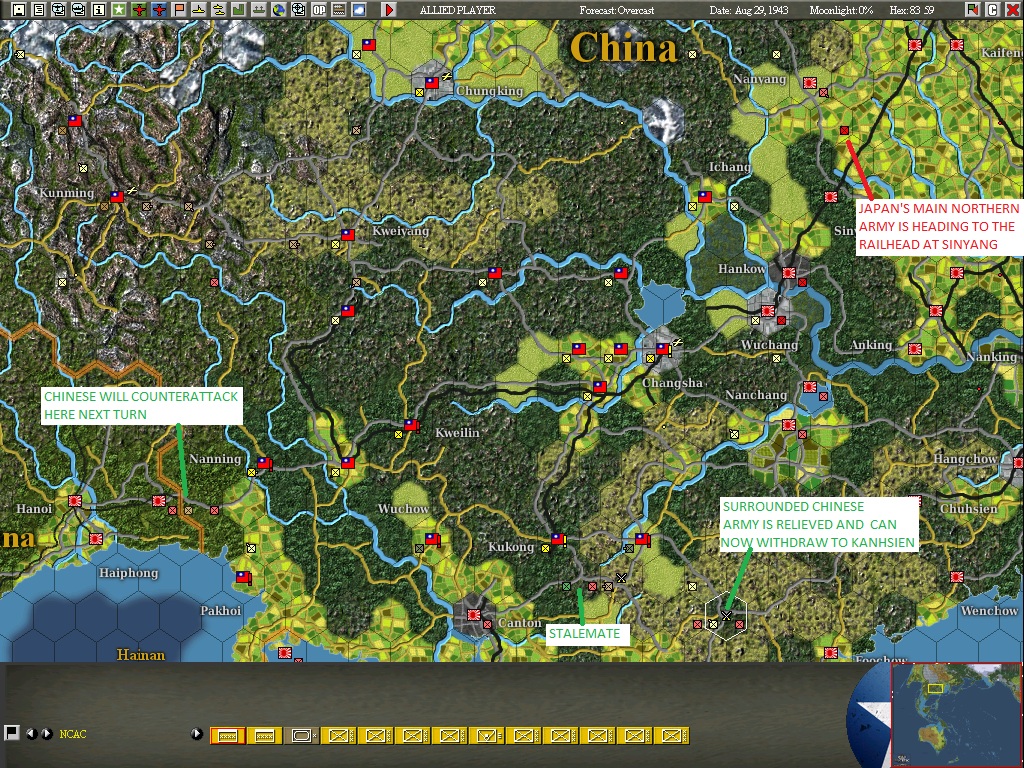Click the red arrow end turn button
The height and width of the screenshot is (768, 1024).
(389, 9)
